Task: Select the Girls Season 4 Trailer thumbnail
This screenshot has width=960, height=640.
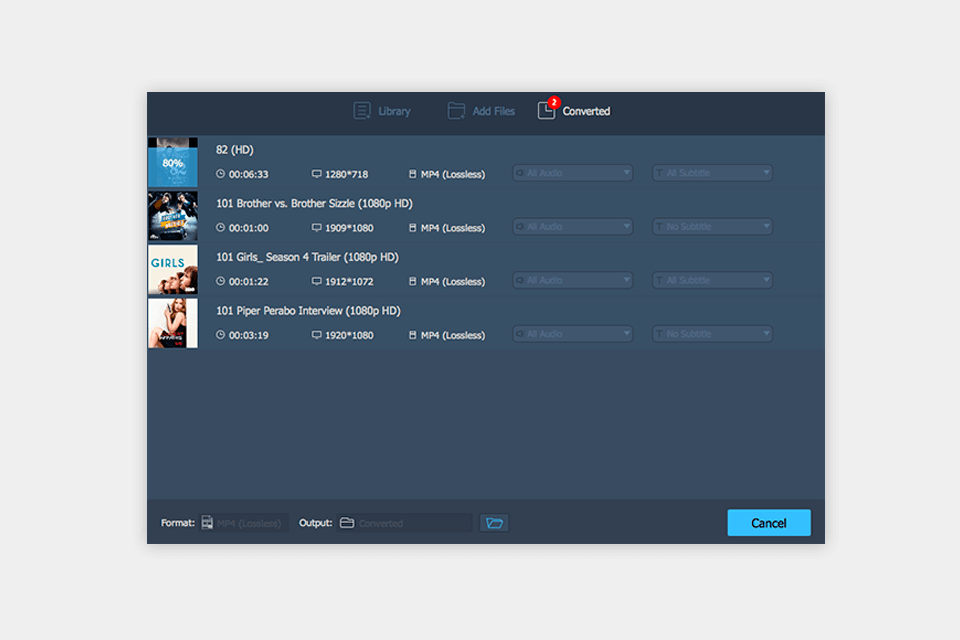Action: coord(173,270)
